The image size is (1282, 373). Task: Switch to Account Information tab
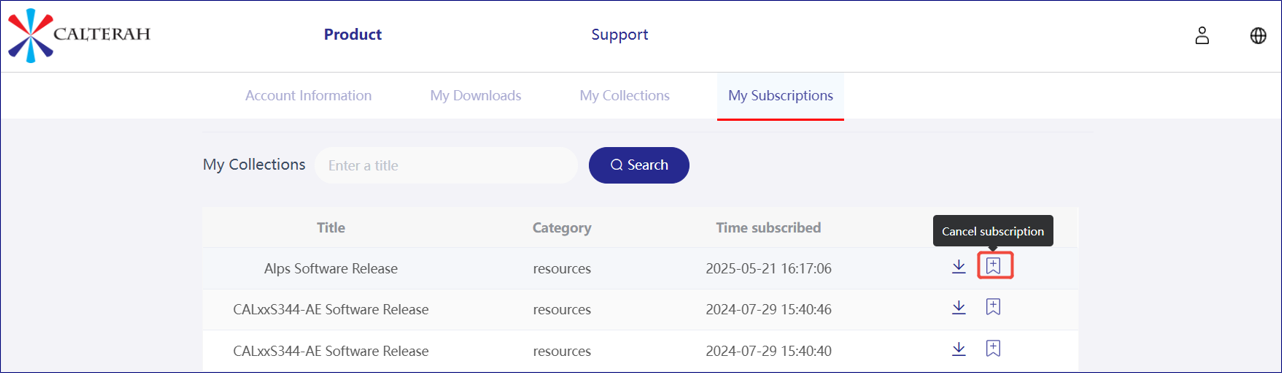pyautogui.click(x=308, y=96)
